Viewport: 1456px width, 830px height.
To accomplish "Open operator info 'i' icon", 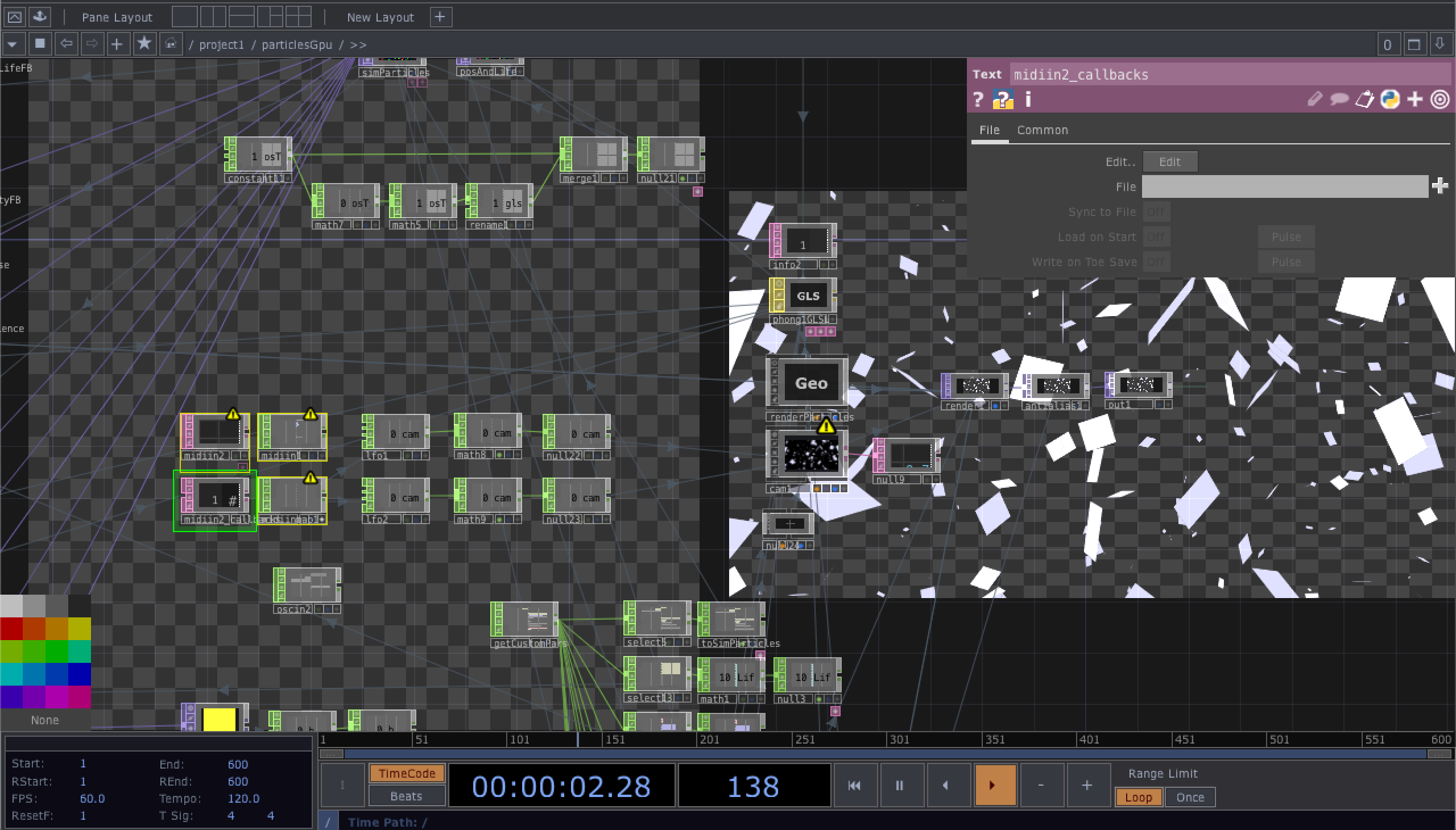I will pyautogui.click(x=1028, y=99).
